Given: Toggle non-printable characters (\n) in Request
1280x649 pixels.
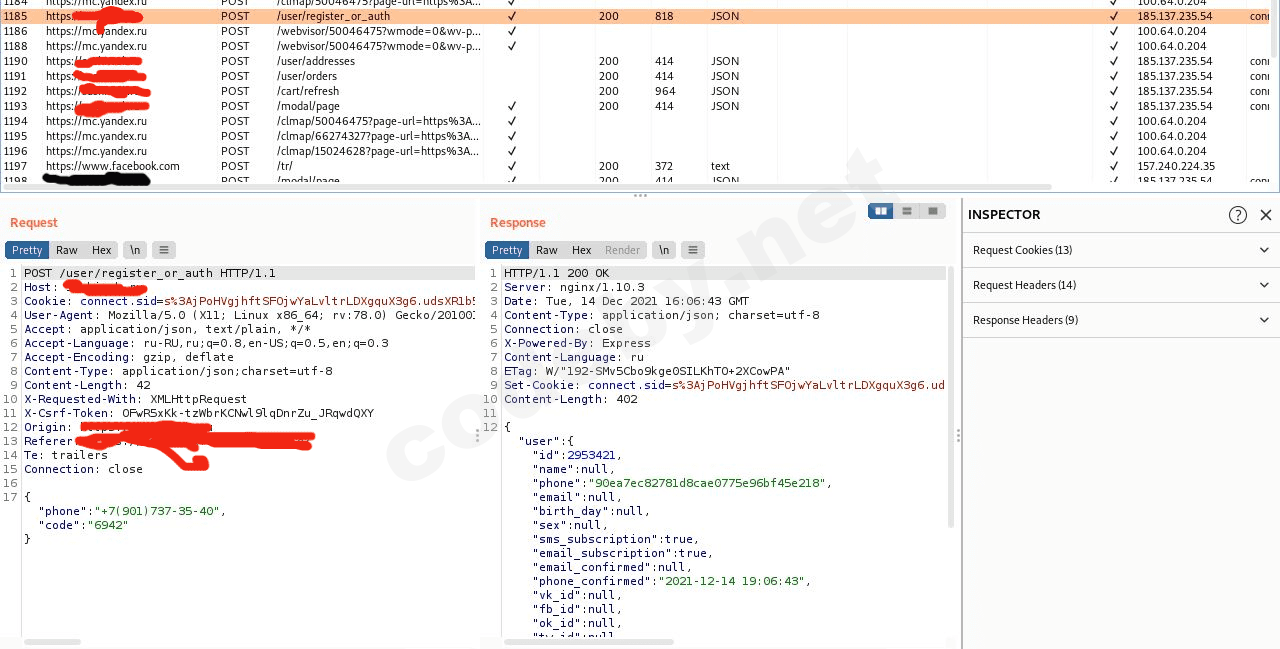Looking at the screenshot, I should tap(135, 250).
